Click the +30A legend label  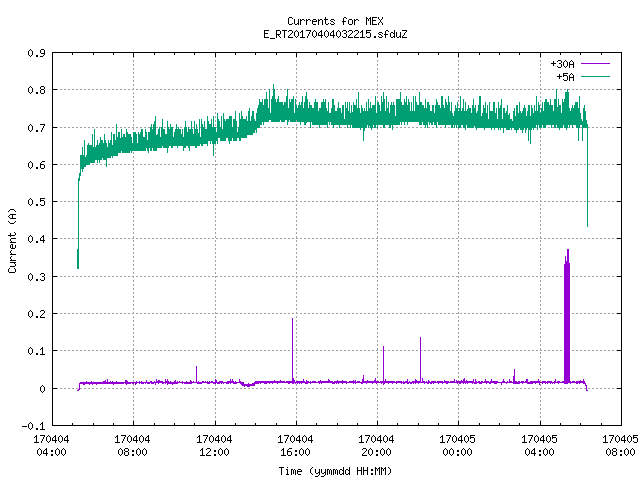pyautogui.click(x=562, y=64)
